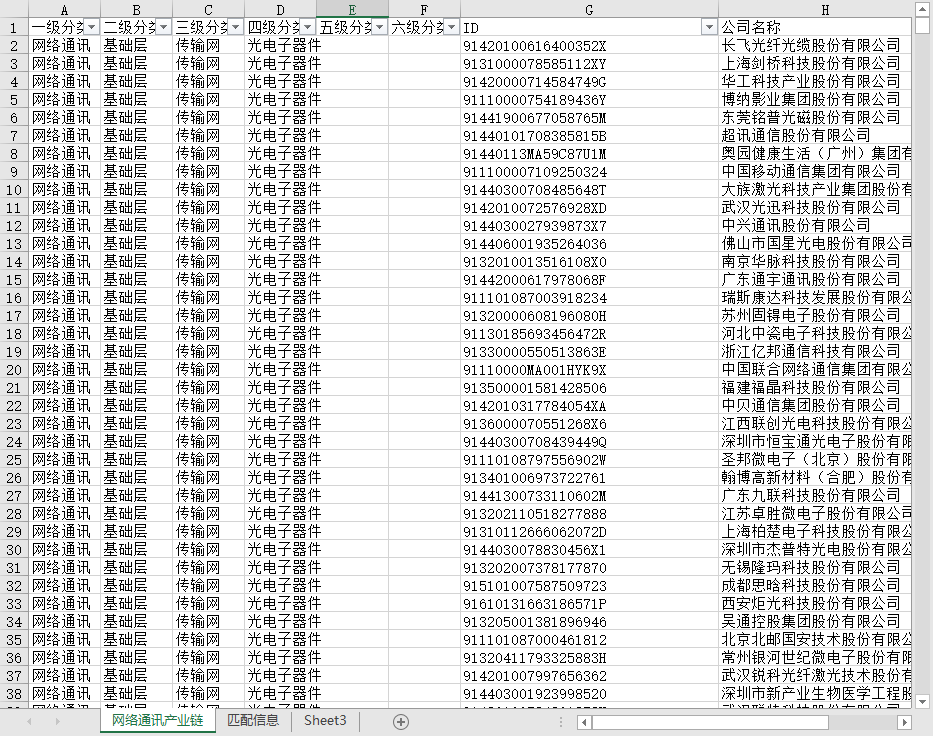Viewport: 933px width, 736px height.
Task: Select cell 南京华脉科技股份有限公司
Action: point(815,261)
